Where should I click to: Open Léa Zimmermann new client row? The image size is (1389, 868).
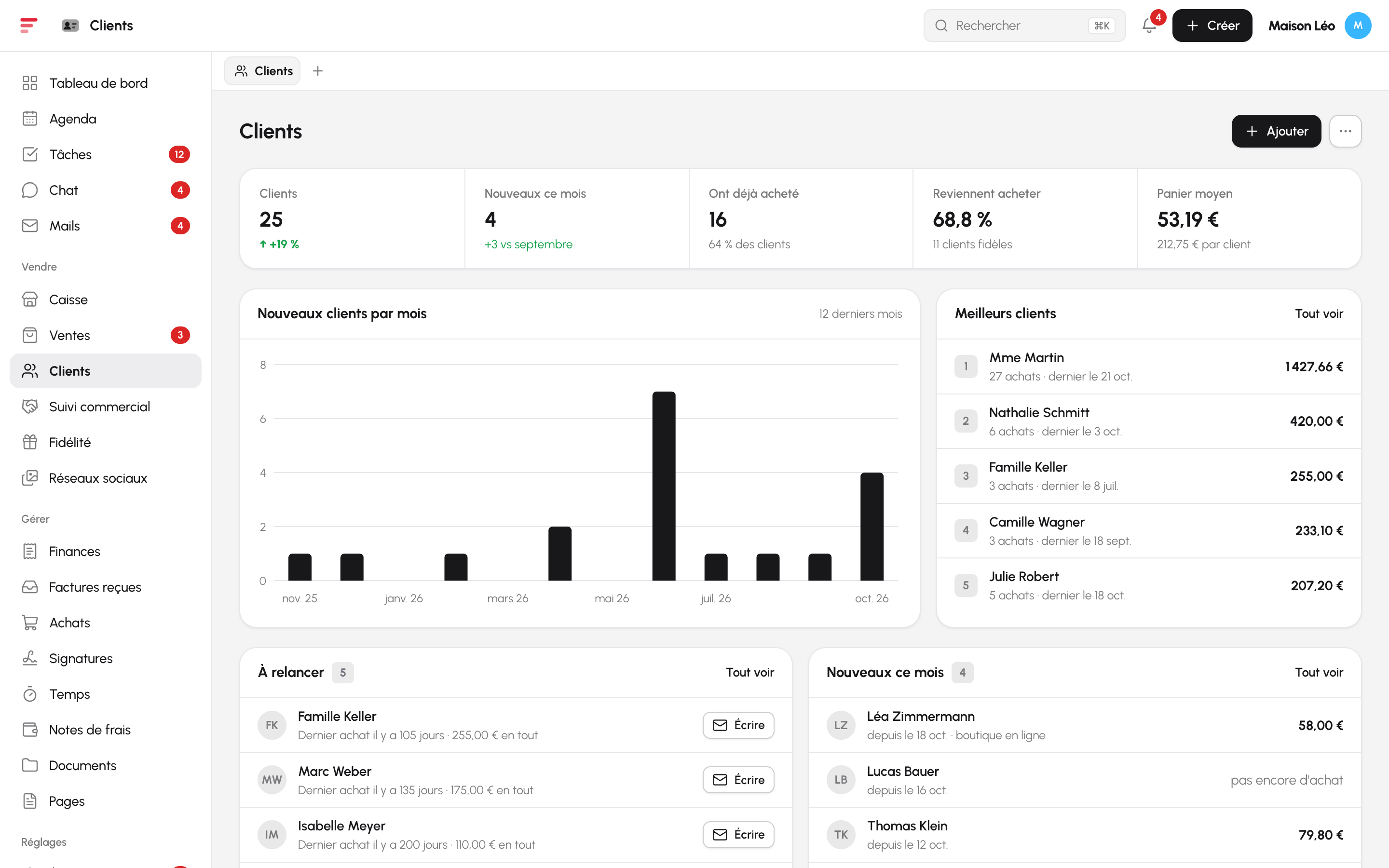pos(1085,725)
